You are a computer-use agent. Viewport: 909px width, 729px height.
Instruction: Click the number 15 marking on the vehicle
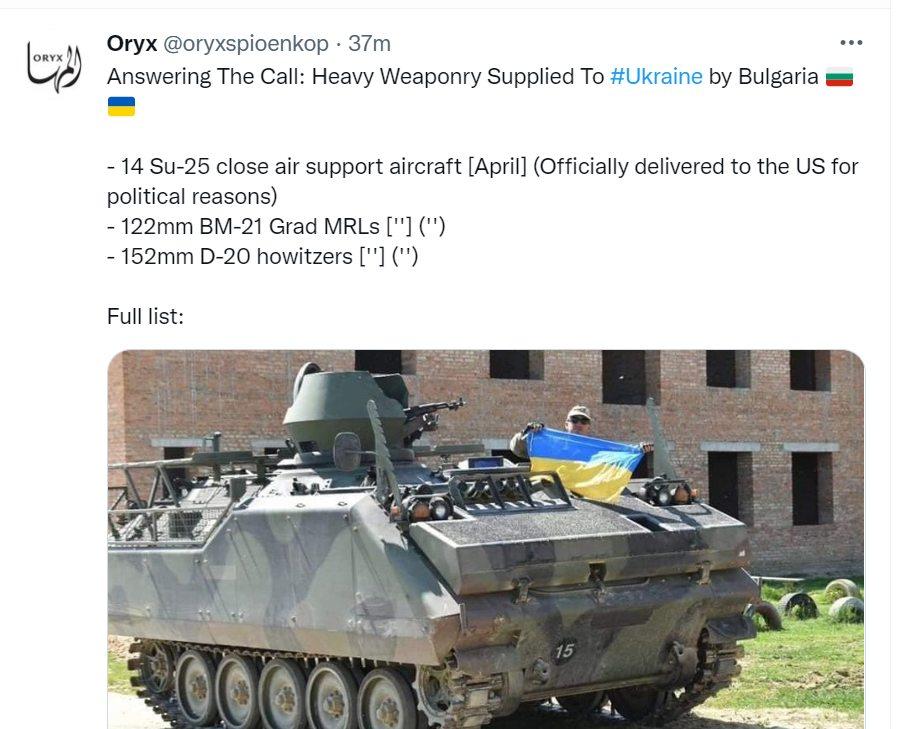[563, 652]
